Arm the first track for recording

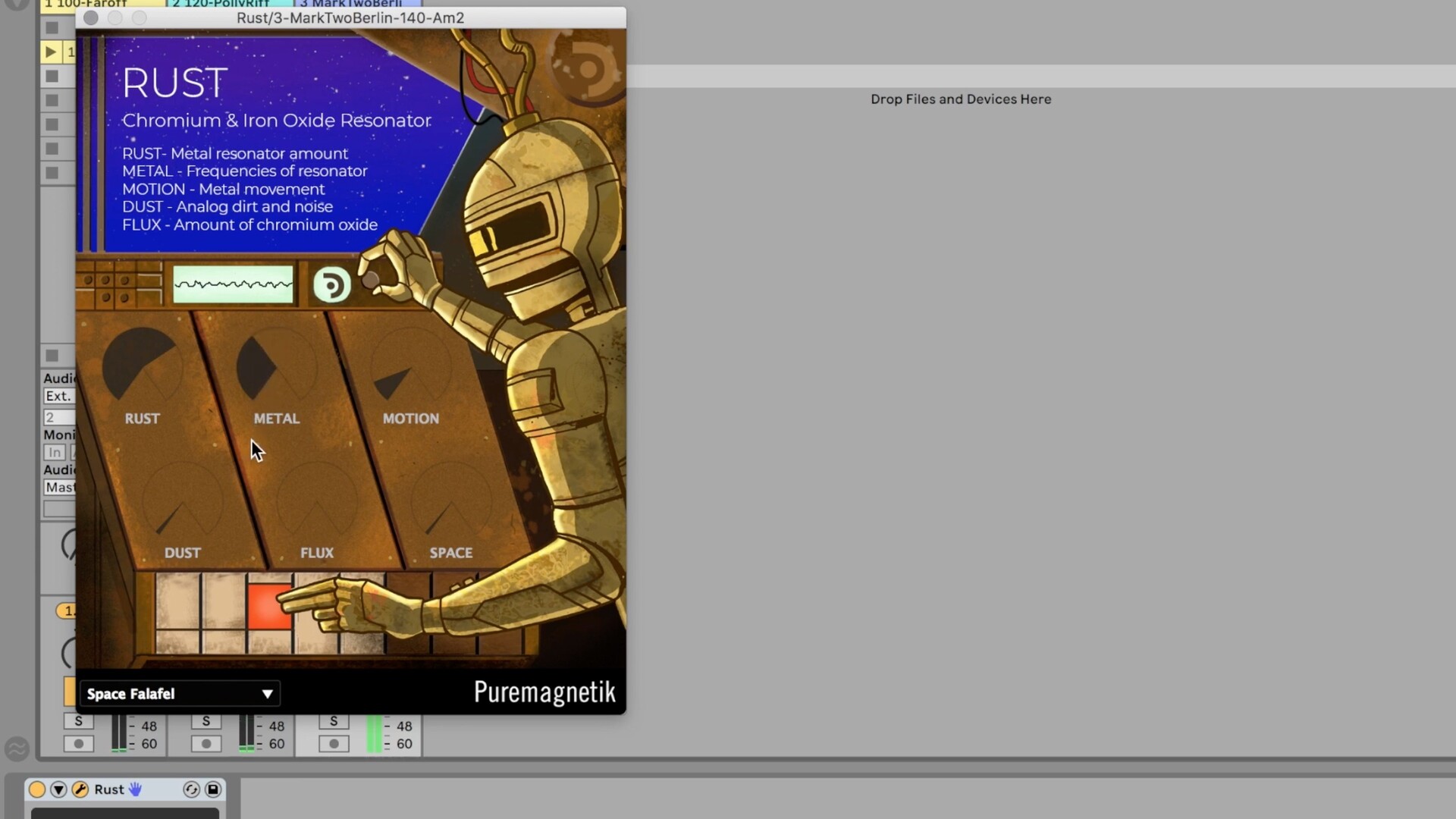click(x=78, y=744)
